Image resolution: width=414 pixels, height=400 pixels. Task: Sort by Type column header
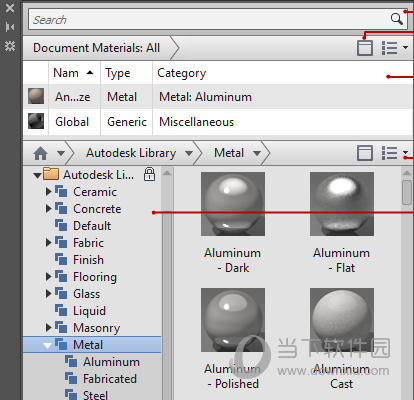tap(126, 73)
